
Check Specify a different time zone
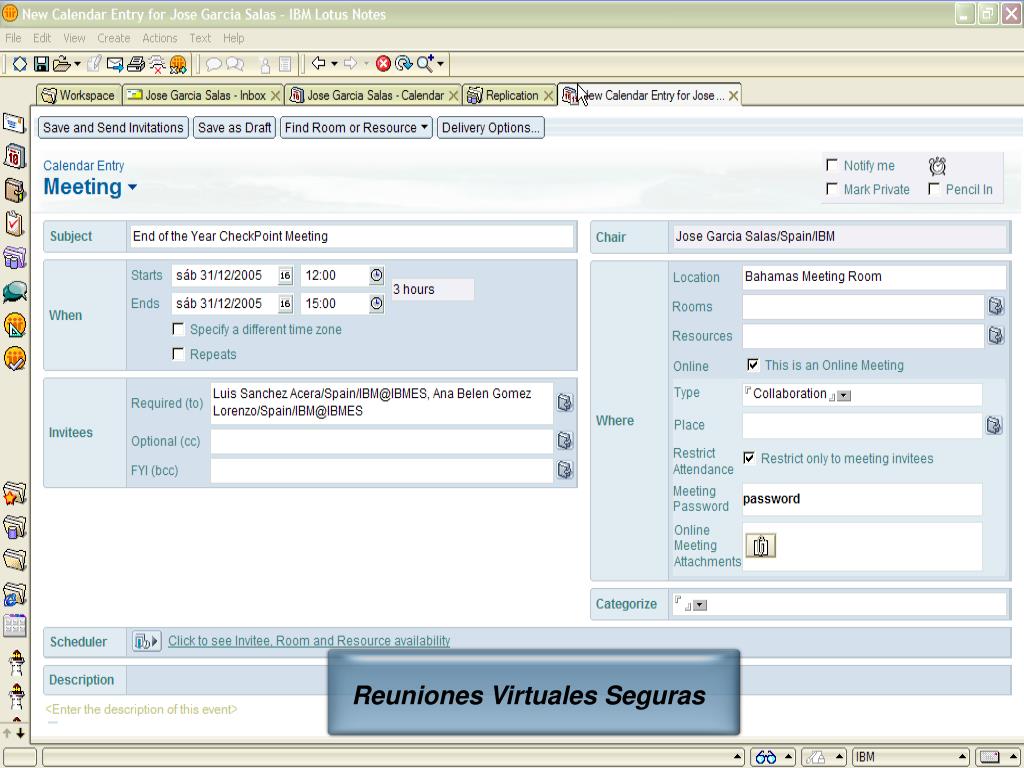tap(178, 328)
